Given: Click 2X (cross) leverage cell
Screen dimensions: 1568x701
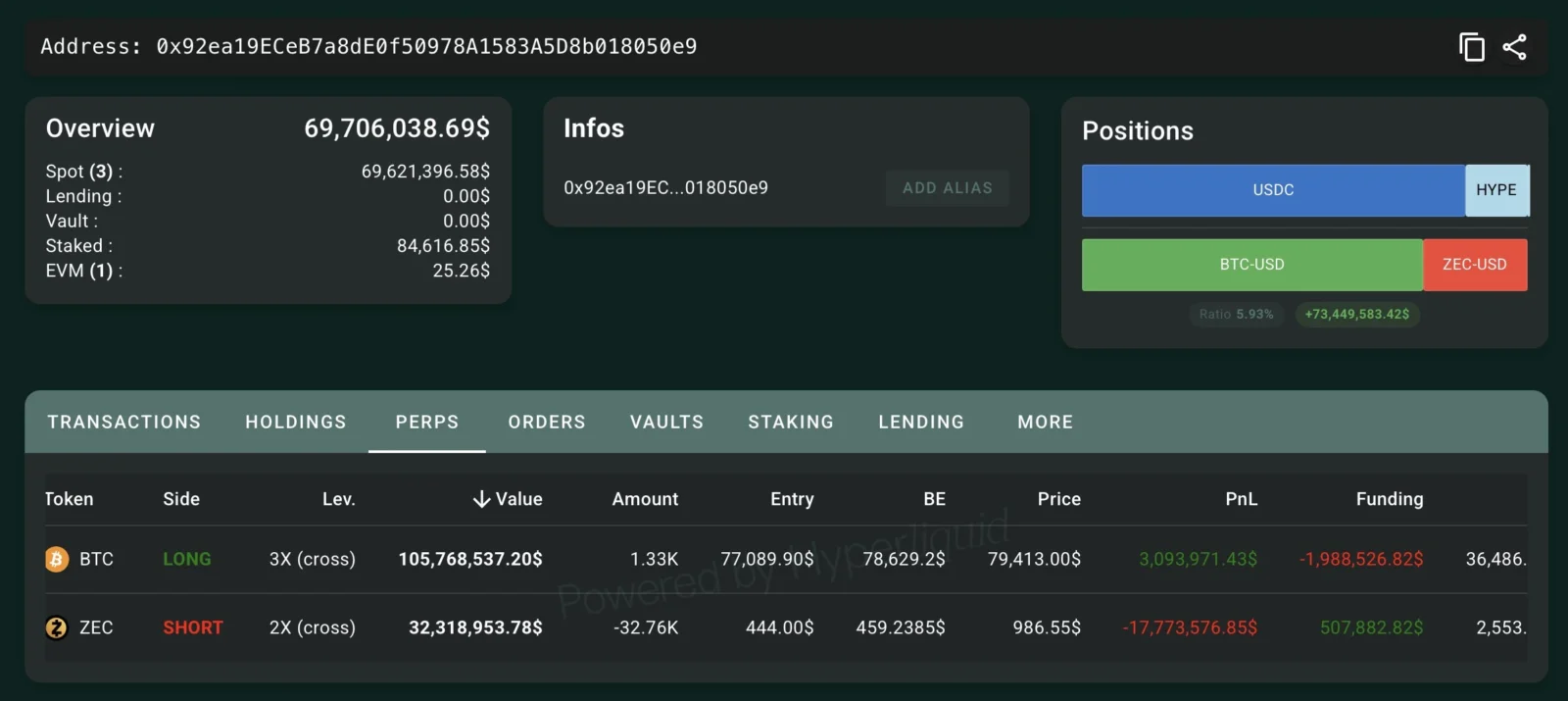Looking at the screenshot, I should click(313, 627).
